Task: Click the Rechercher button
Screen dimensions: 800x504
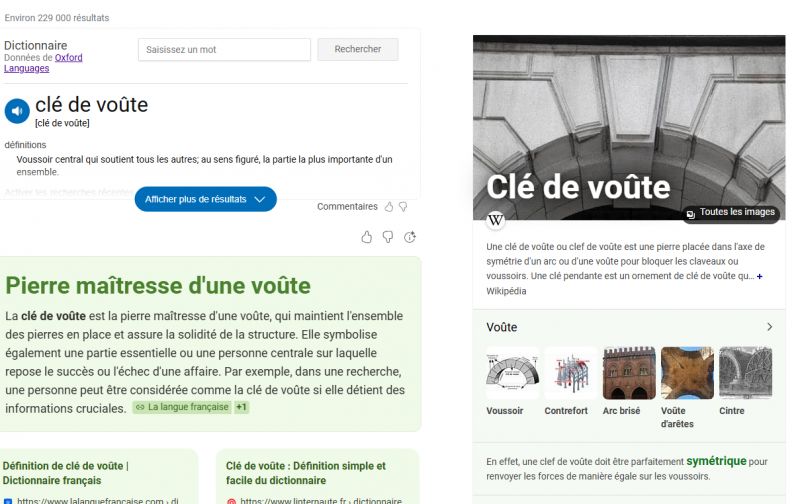Action: pos(358,49)
